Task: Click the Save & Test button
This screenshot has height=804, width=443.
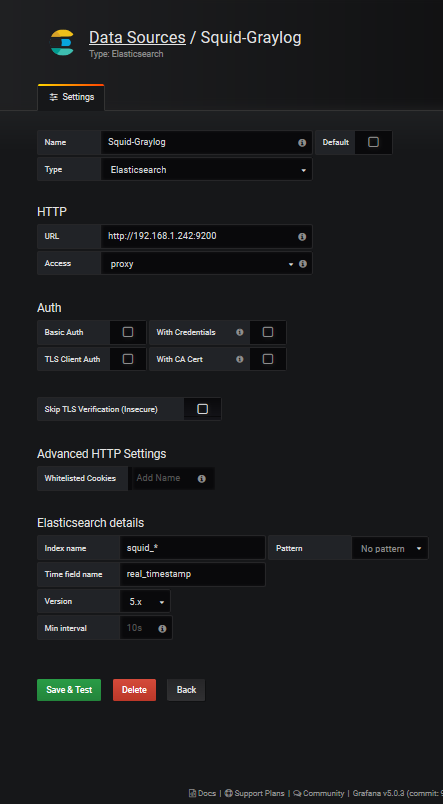Action: pyautogui.click(x=69, y=690)
